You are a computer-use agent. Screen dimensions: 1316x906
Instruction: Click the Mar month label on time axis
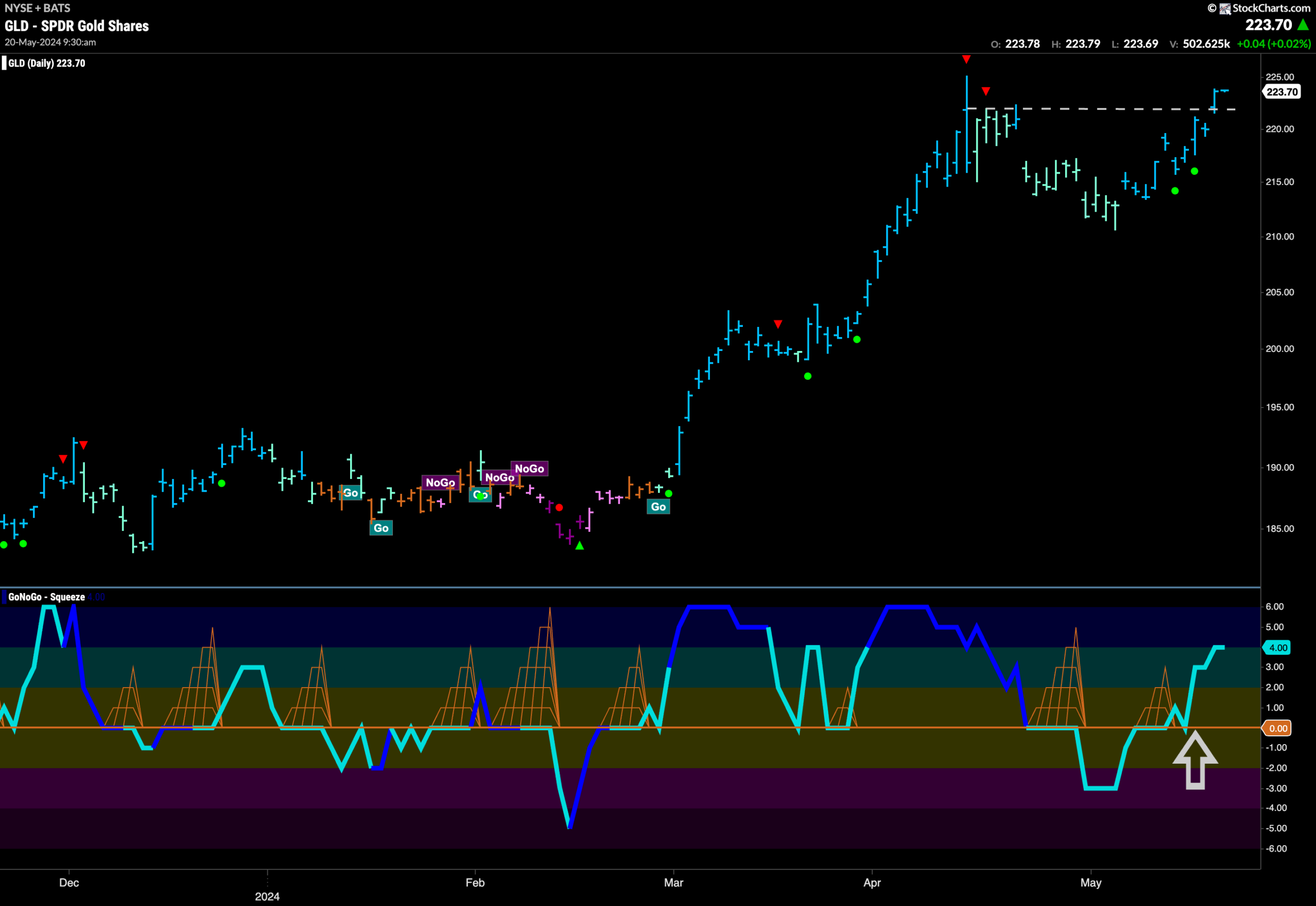pyautogui.click(x=674, y=883)
